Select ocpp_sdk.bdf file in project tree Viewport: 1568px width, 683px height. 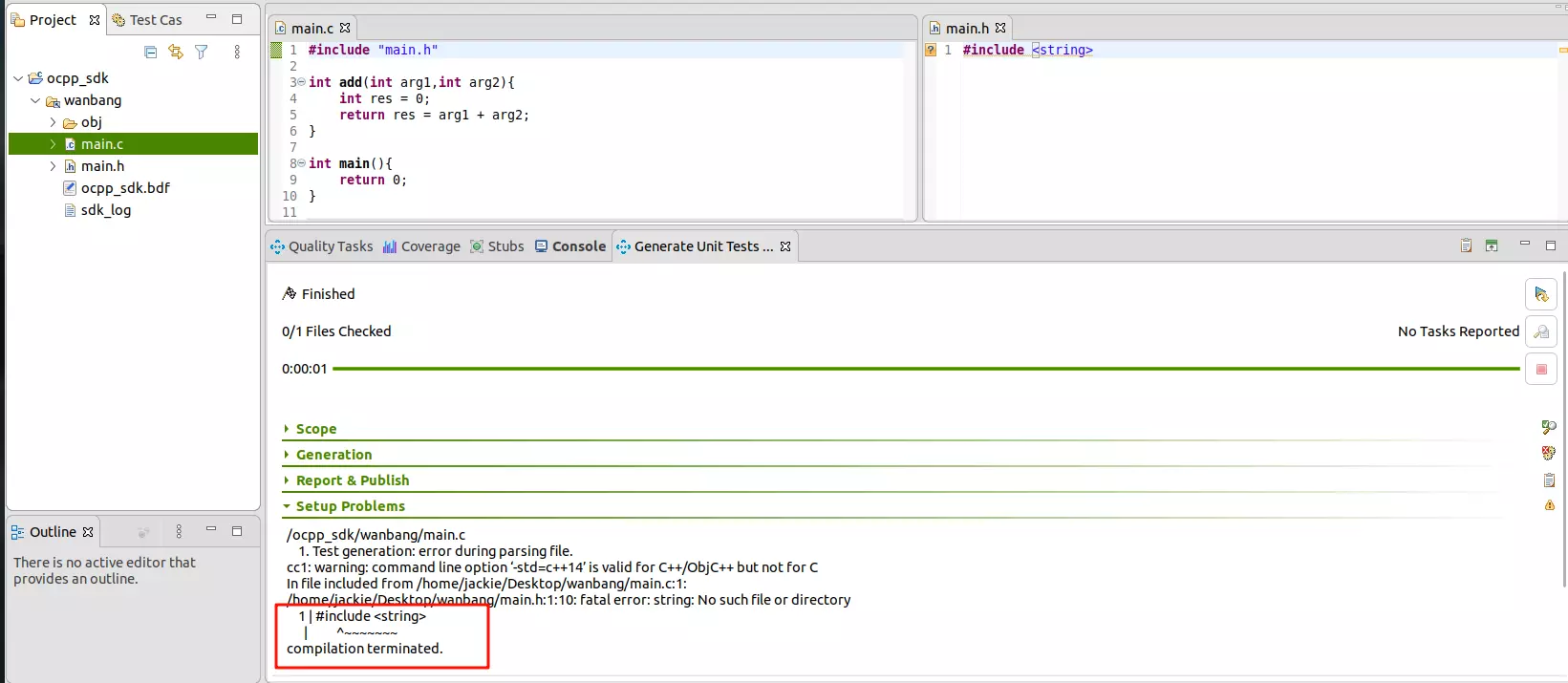pos(125,188)
